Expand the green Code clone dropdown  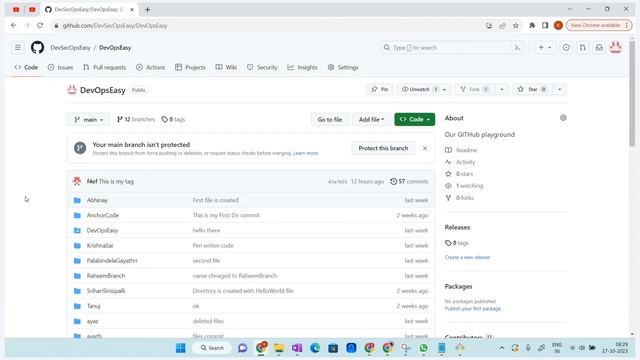coord(415,119)
